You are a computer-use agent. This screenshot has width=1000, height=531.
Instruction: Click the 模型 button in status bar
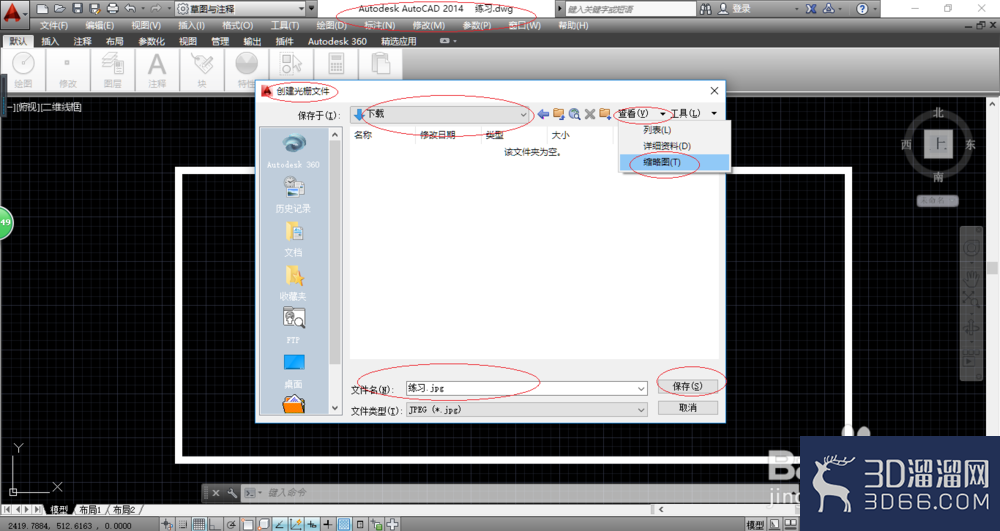755,525
